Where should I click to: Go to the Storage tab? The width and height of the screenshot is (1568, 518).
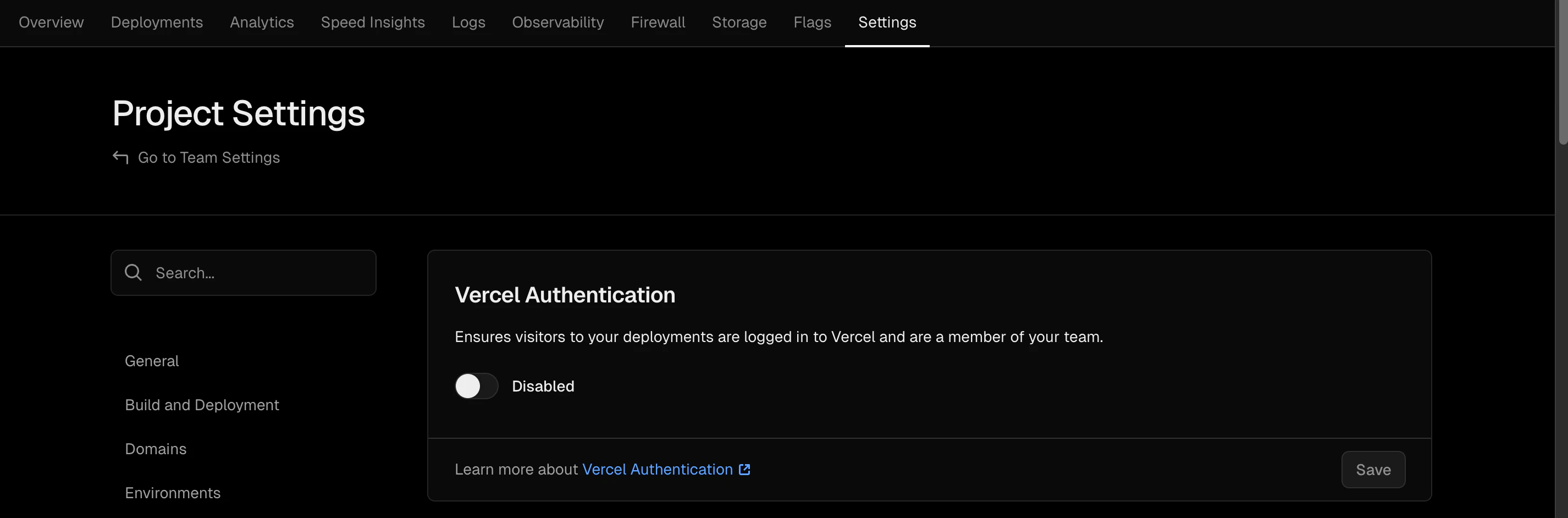[x=739, y=23]
